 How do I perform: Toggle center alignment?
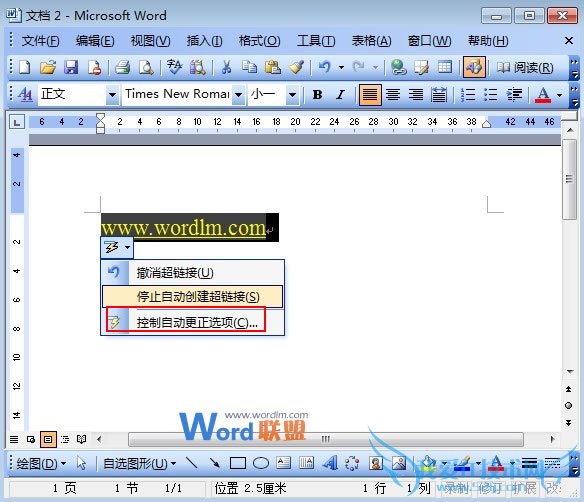[x=393, y=95]
